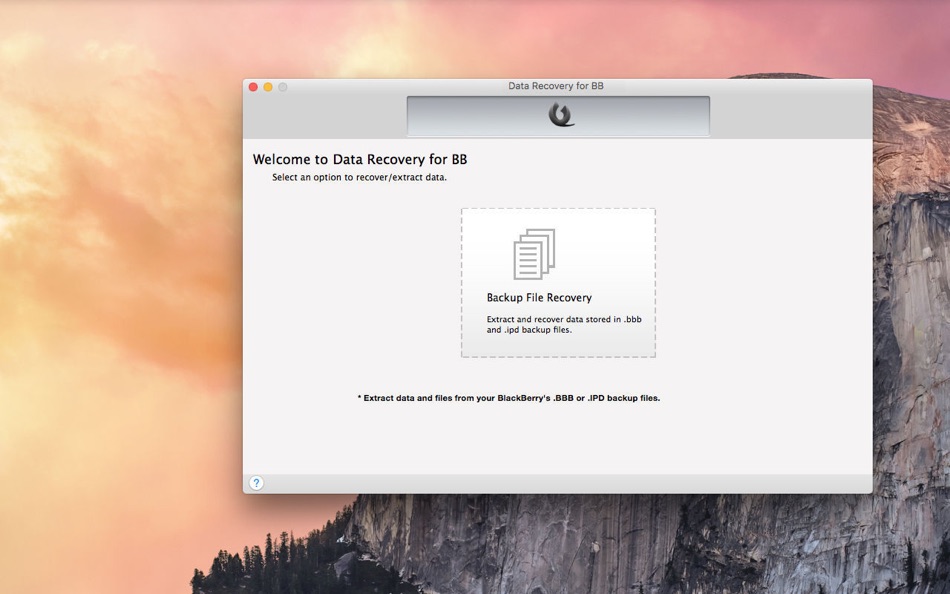Choose Backup File Recovery option
This screenshot has width=950, height=594.
pos(558,283)
